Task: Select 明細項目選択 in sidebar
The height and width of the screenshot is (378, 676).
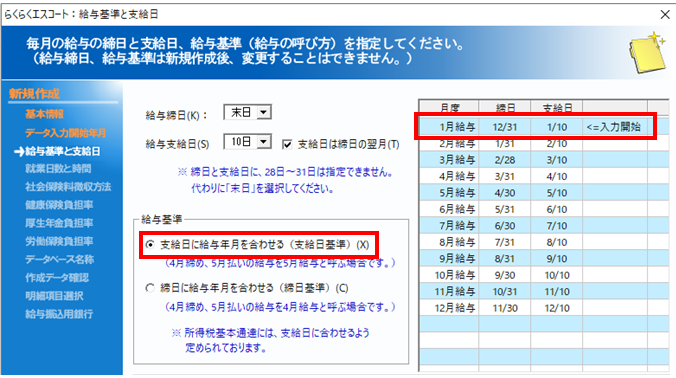Action: tap(54, 296)
